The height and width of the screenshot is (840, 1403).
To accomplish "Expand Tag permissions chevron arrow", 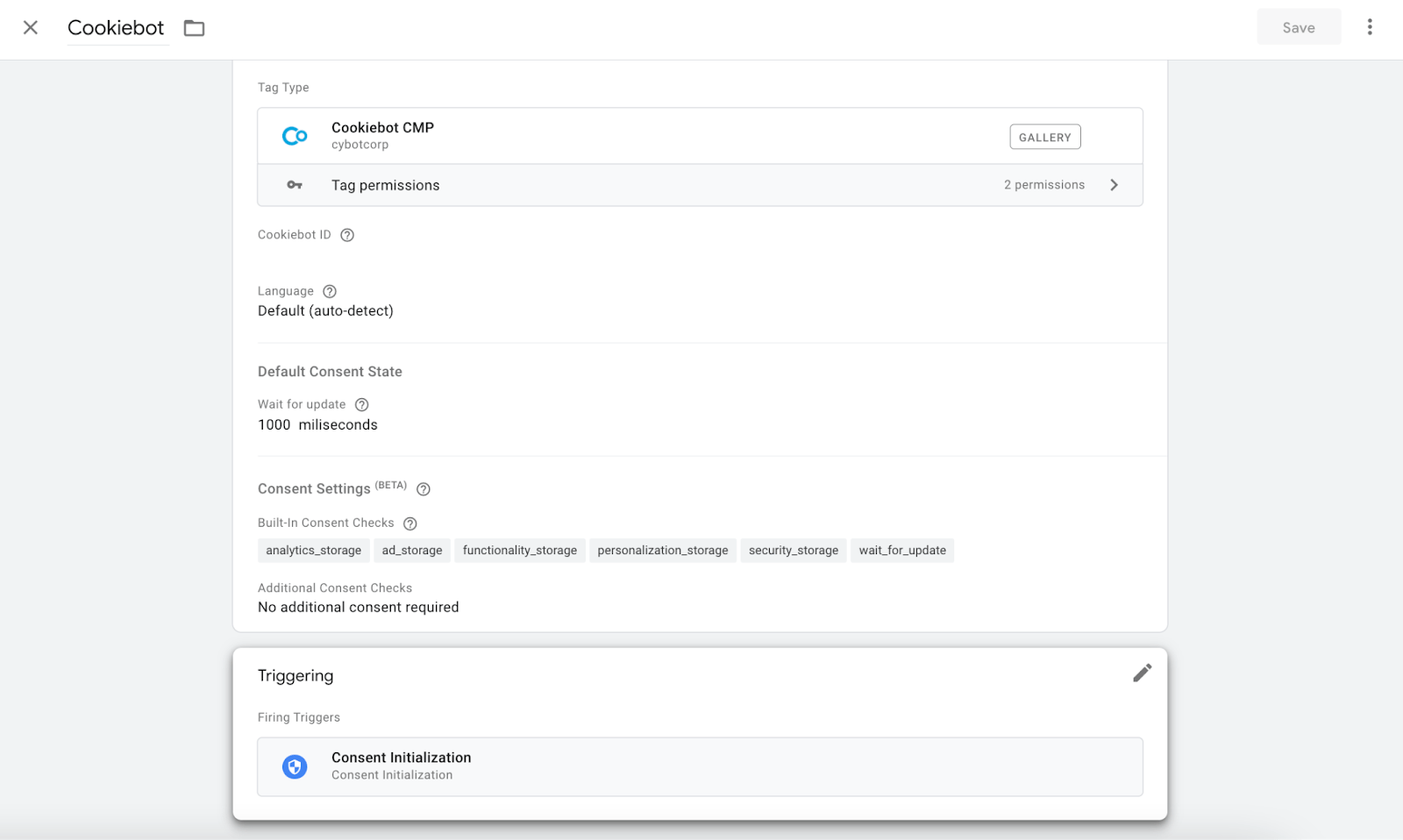I will click(1114, 185).
